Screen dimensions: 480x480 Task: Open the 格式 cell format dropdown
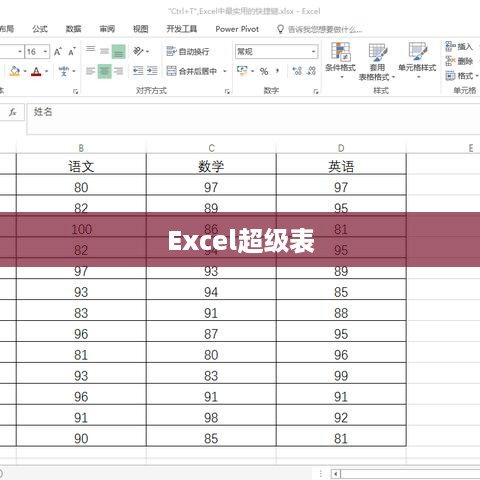(462, 76)
